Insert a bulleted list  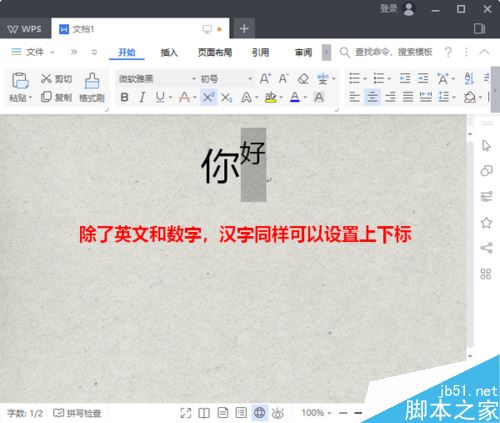tap(354, 79)
